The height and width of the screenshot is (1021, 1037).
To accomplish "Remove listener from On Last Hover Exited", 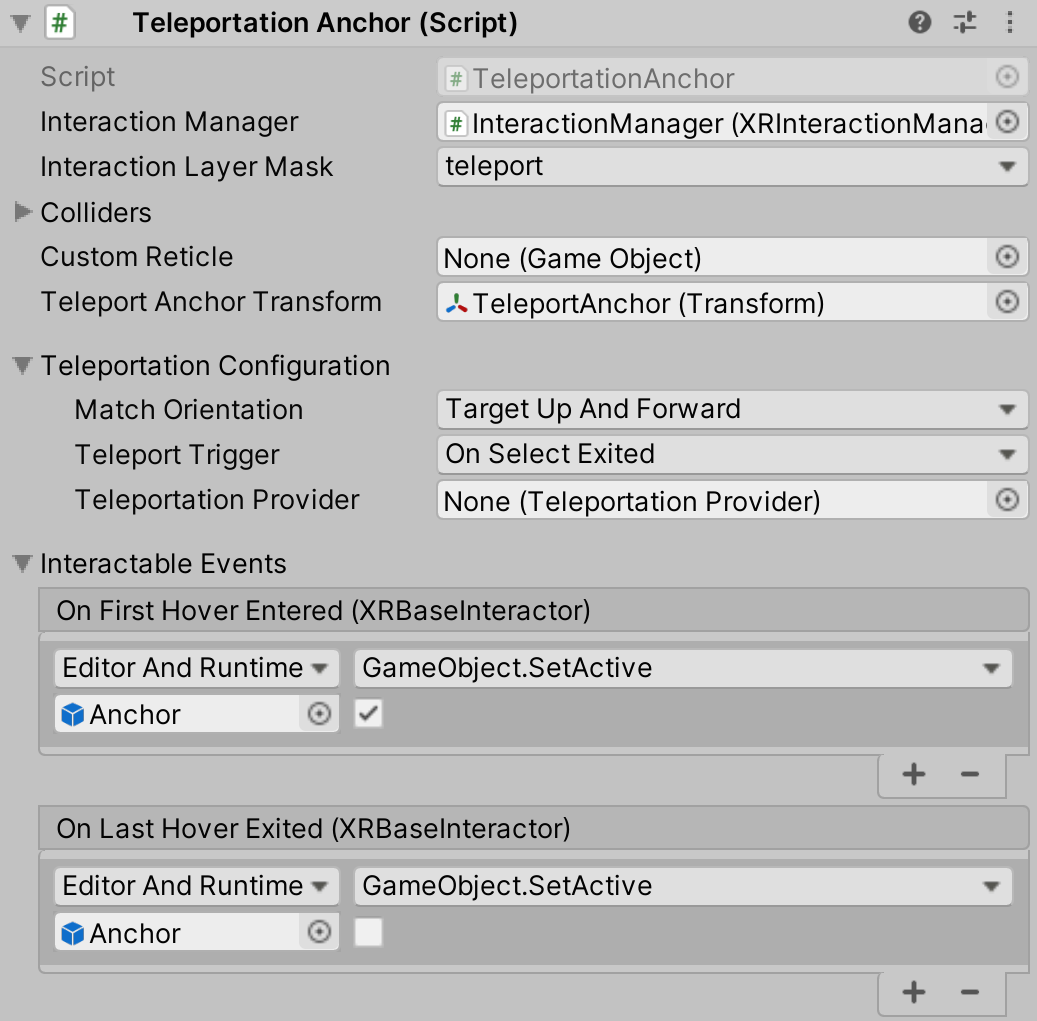I will [x=969, y=992].
